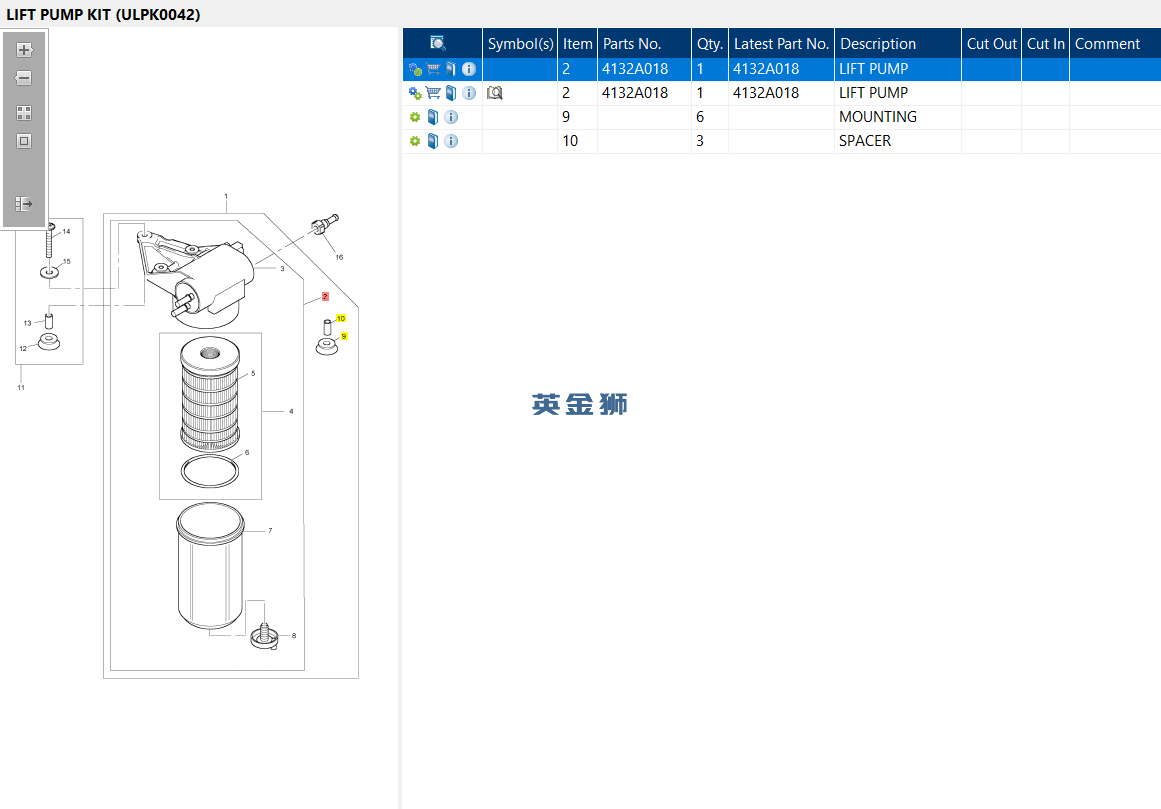Sort by Parts No. column header
Image resolution: width=1161 pixels, height=809 pixels.
632,44
